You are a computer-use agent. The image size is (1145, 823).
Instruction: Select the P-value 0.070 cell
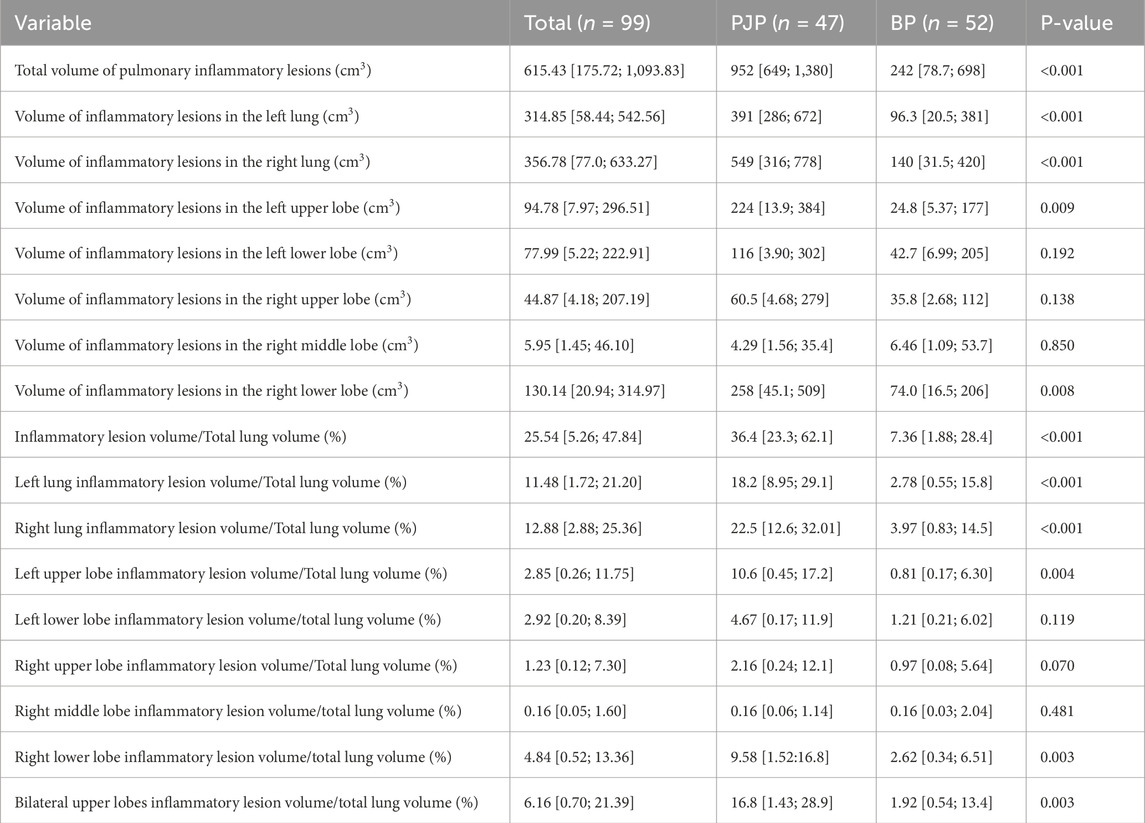[1058, 665]
